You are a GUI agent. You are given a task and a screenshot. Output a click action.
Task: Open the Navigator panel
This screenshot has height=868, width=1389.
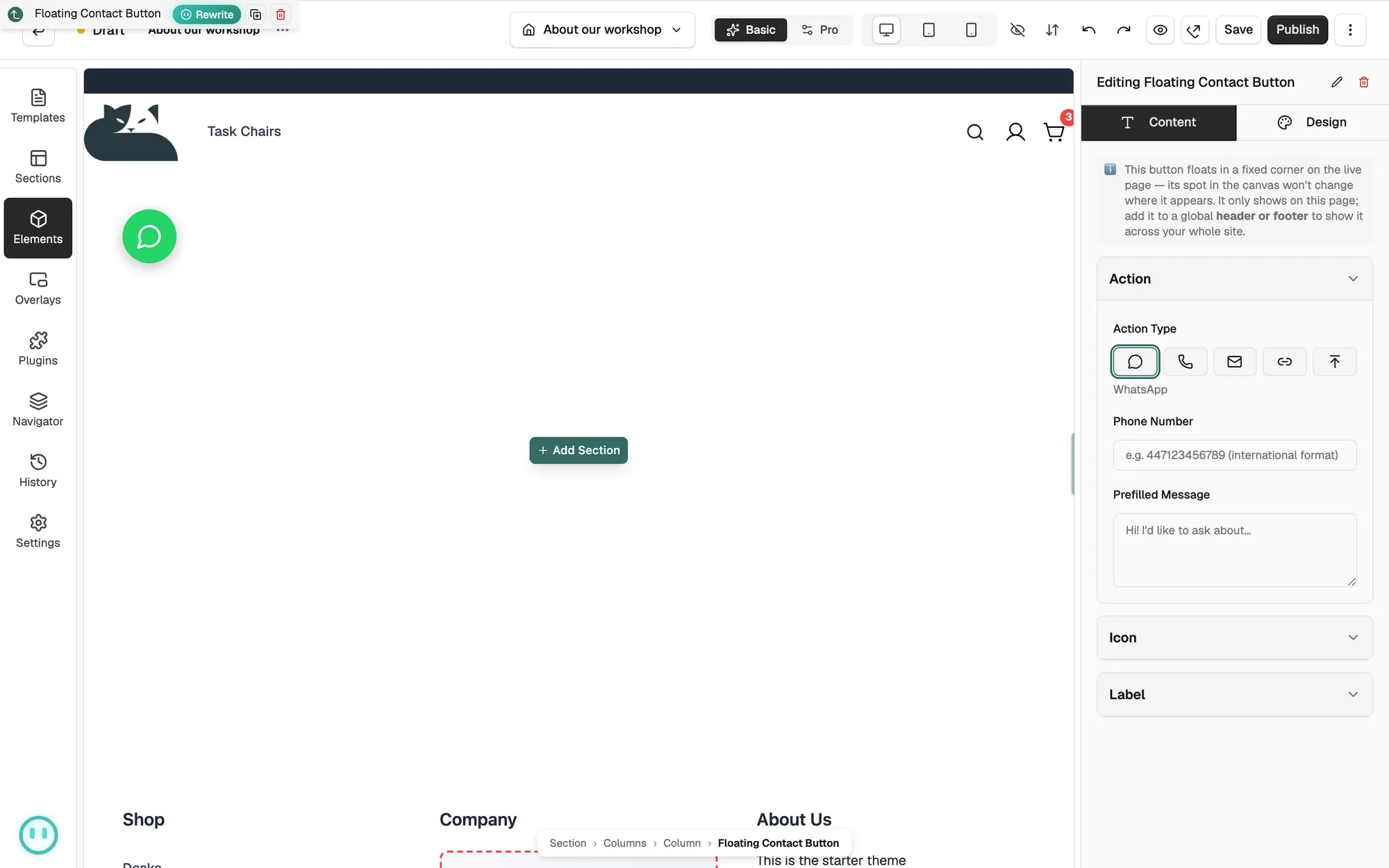[38, 410]
